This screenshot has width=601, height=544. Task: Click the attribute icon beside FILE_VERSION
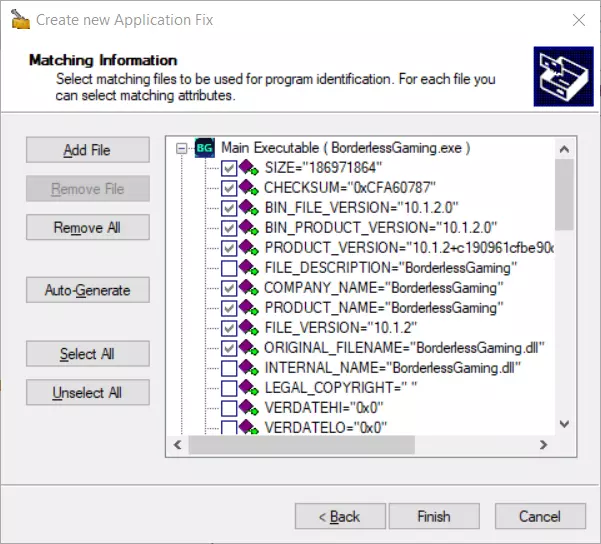tap(248, 328)
